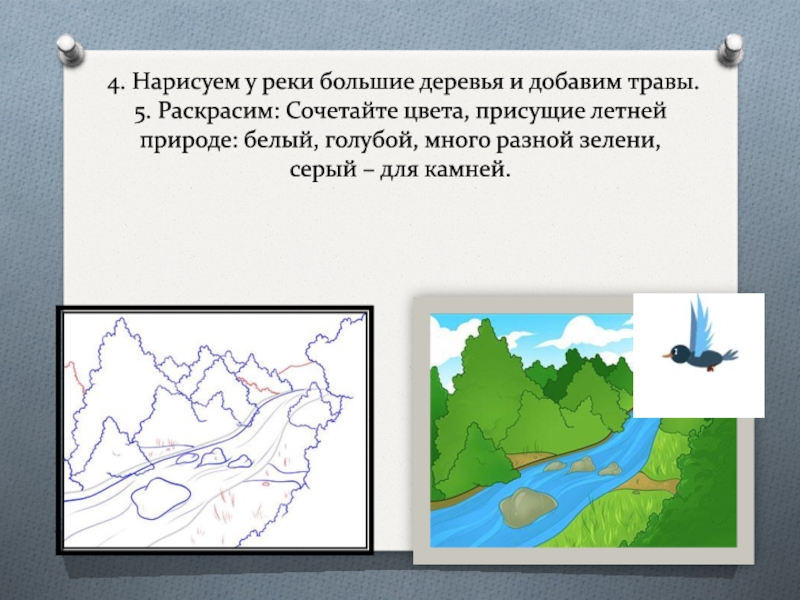
Task: Click the small middle rock in the colored river
Action: tap(581, 465)
